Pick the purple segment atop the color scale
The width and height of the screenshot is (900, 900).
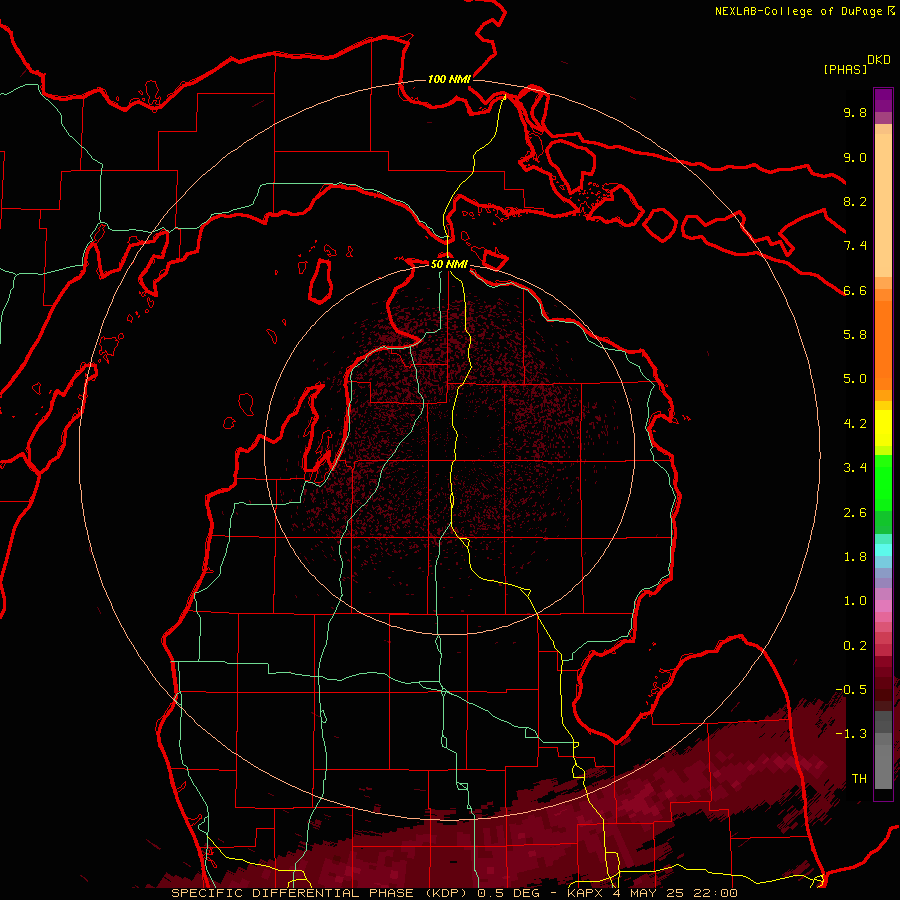coord(883,100)
